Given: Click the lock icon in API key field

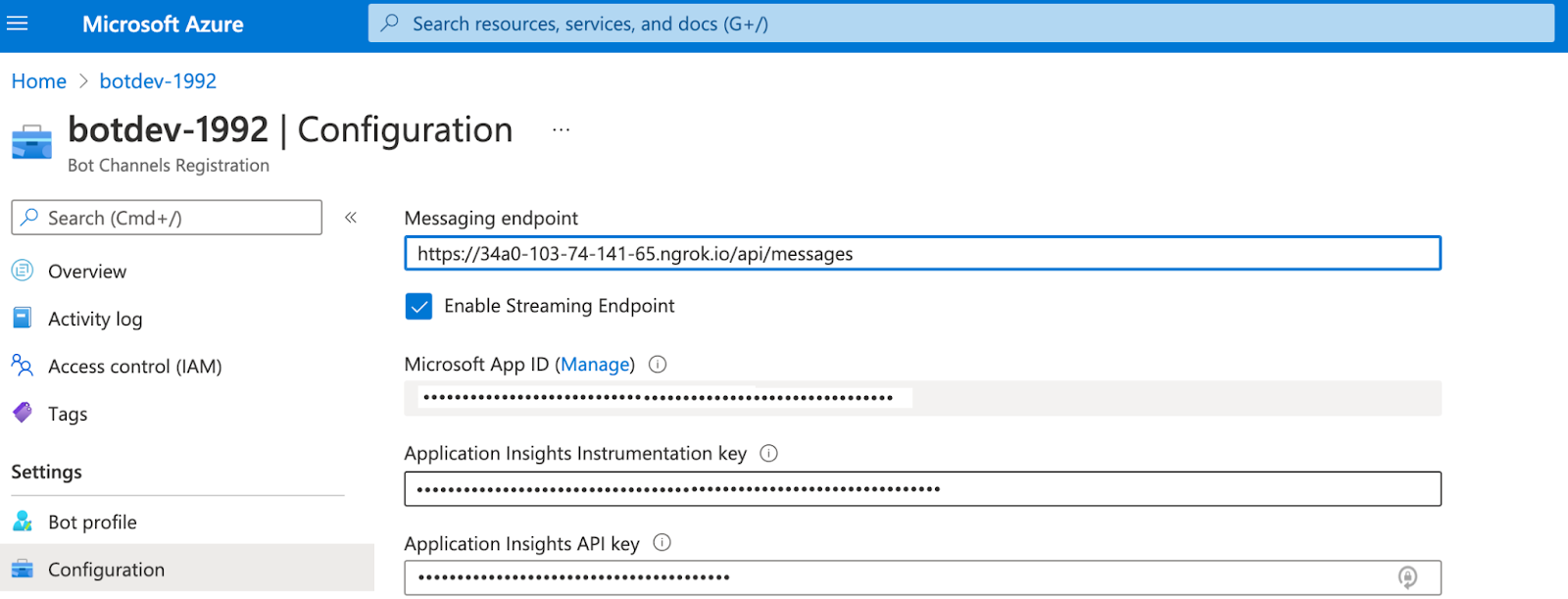Looking at the screenshot, I should click(x=1407, y=577).
